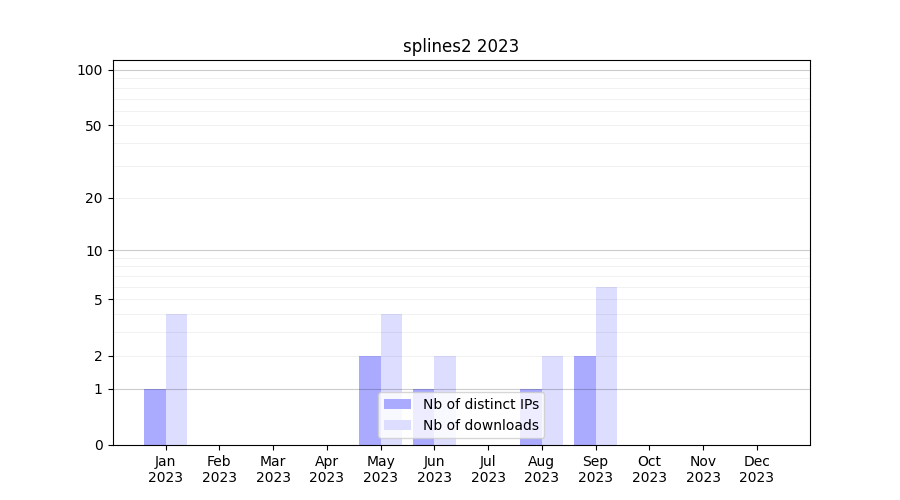This screenshot has width=900, height=500.
Task: Select the "Nb of distinct IPs" legend label
Action: pyautogui.click(x=480, y=404)
